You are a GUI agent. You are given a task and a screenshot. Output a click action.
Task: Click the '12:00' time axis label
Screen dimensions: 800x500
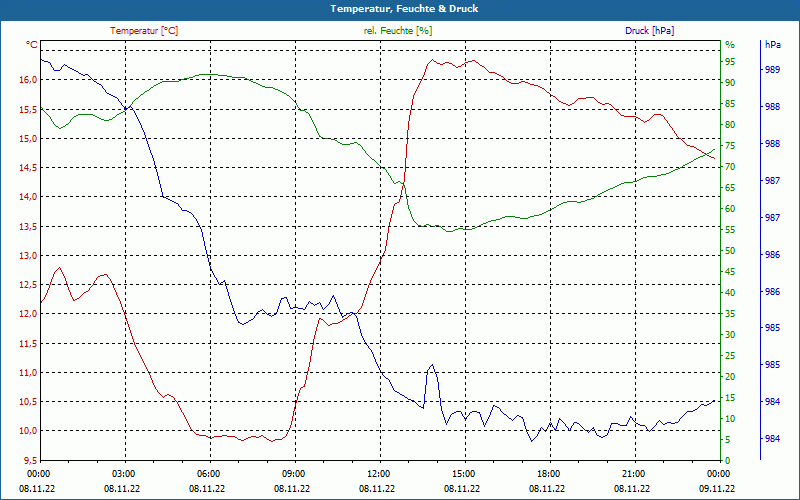[x=380, y=473]
